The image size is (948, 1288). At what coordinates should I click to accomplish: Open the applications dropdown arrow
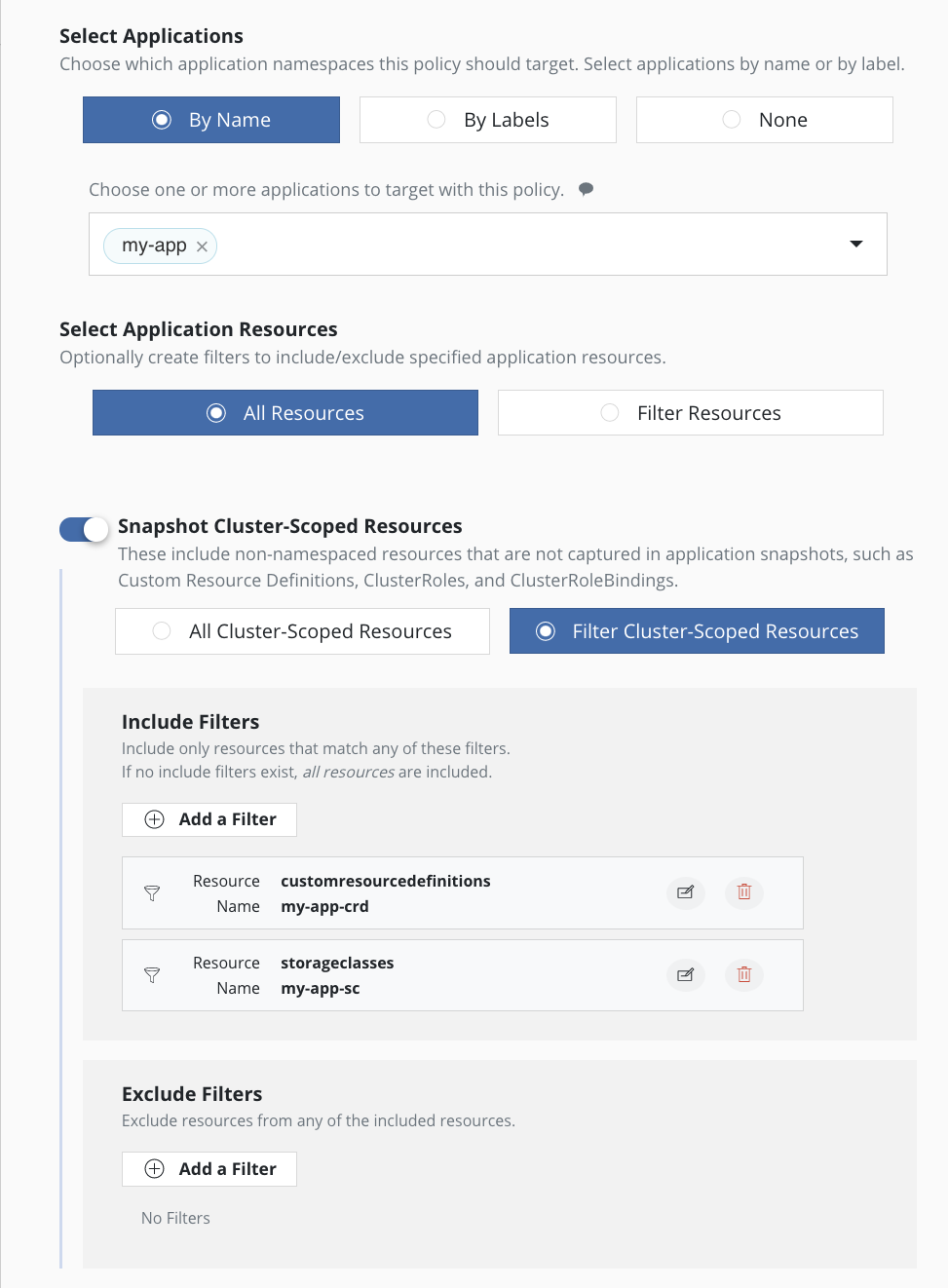coord(855,245)
